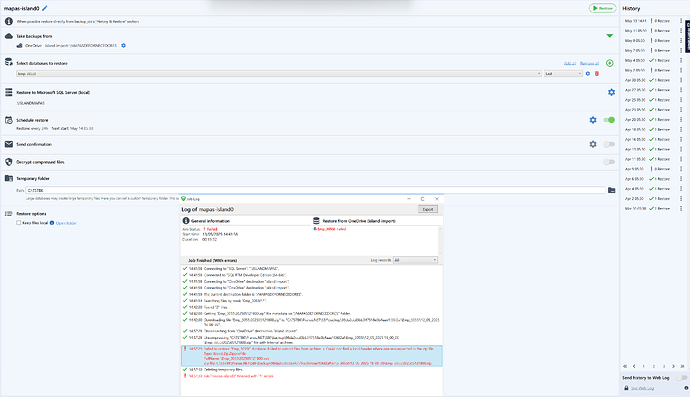The height and width of the screenshot is (397, 690).
Task: Open the Log records filter dropdown
Action: pos(415,260)
